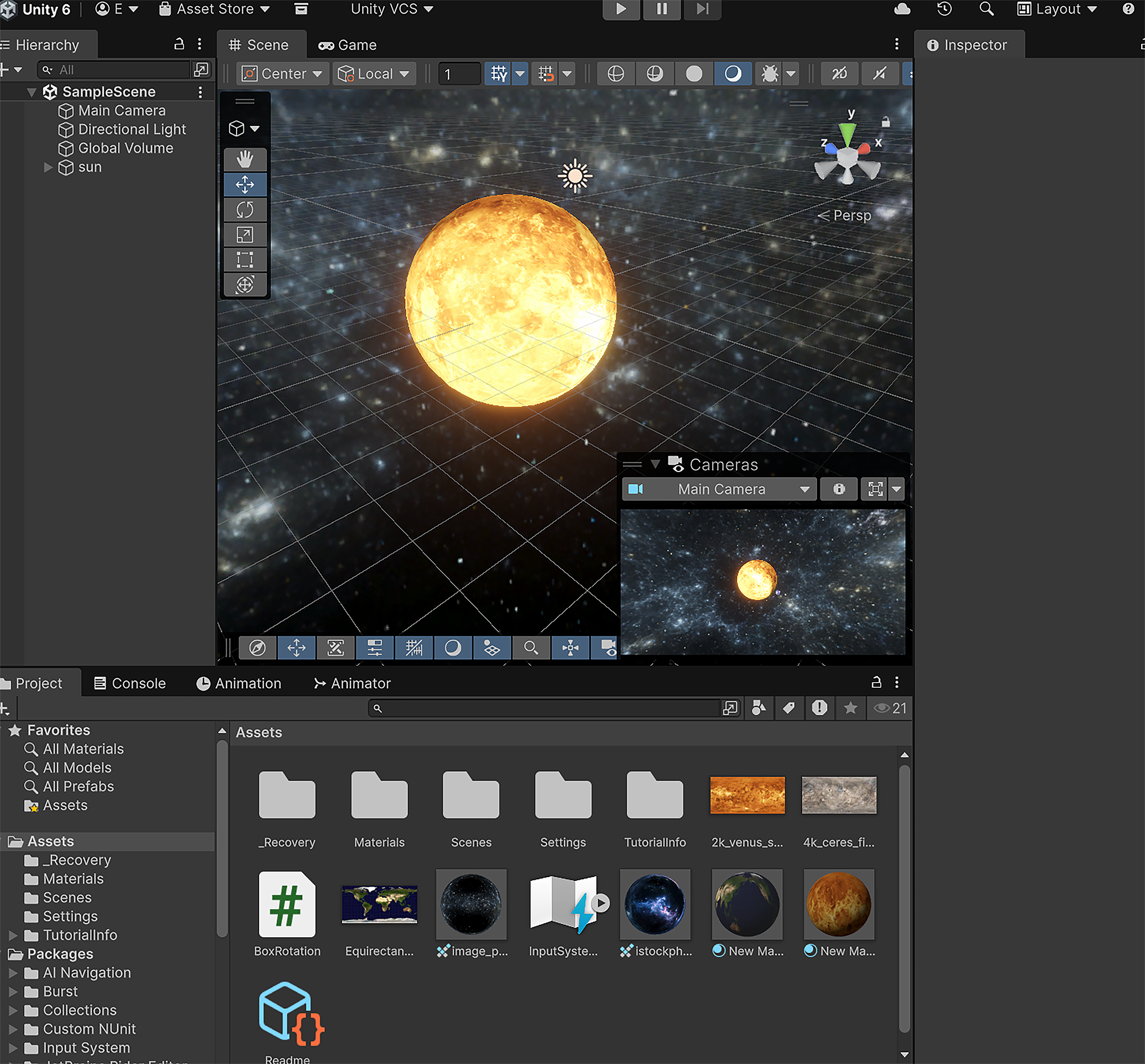Screen dimensions: 1145x1064
Task: Open the Undo History icon
Action: (944, 9)
